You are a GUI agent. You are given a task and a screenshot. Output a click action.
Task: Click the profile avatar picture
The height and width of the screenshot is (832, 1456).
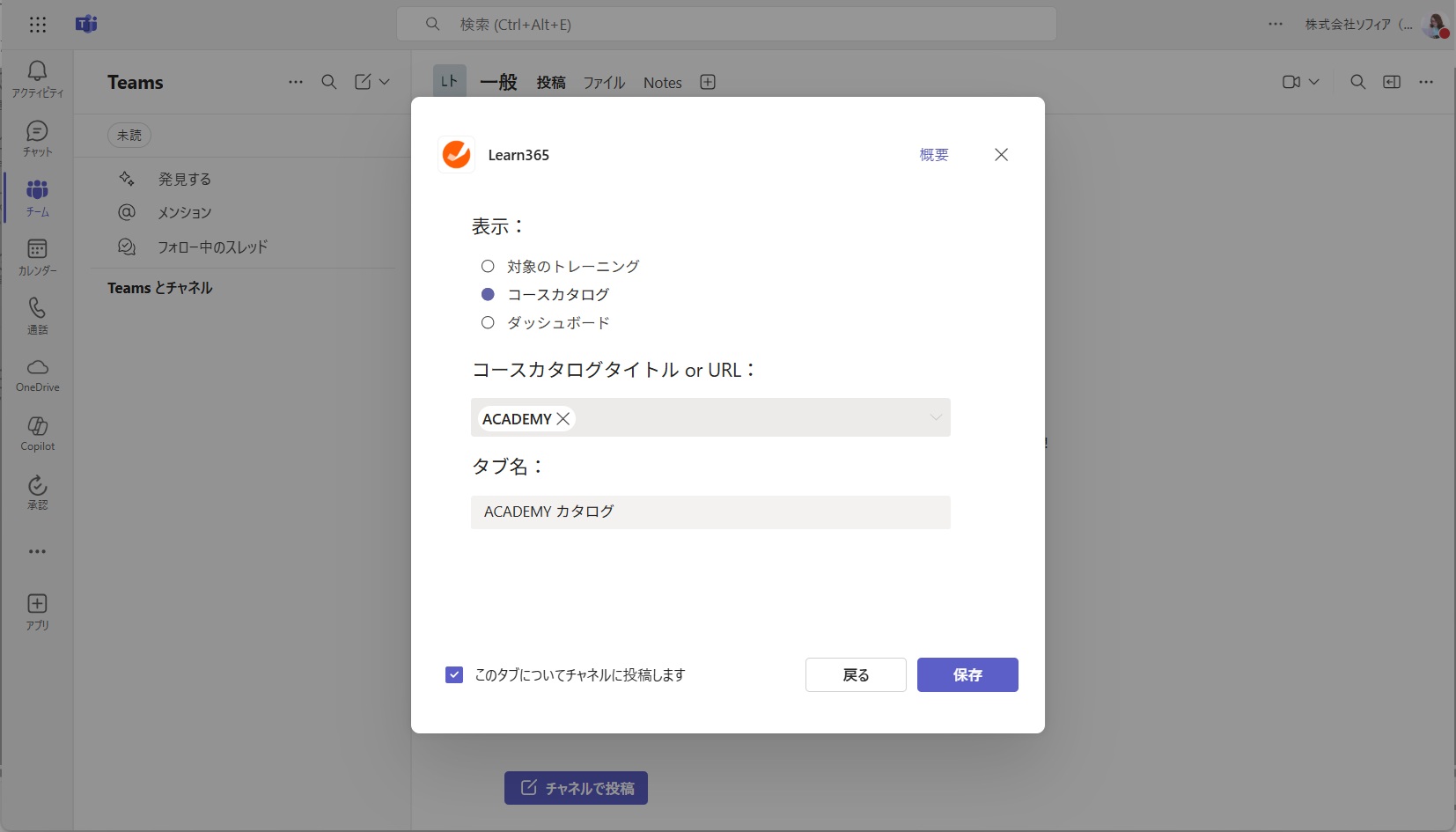(1436, 25)
